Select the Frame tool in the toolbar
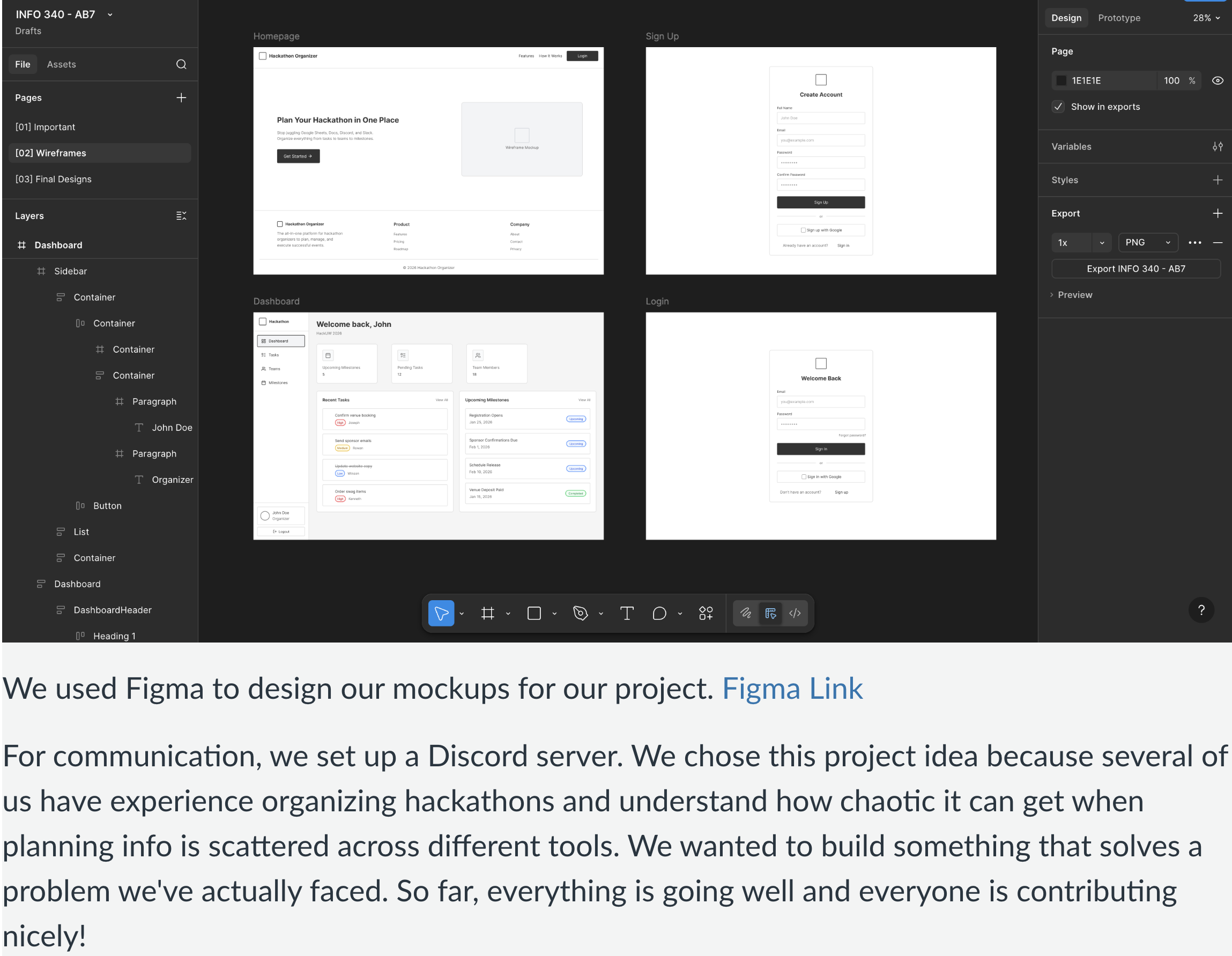The image size is (1232, 956). coord(488,613)
